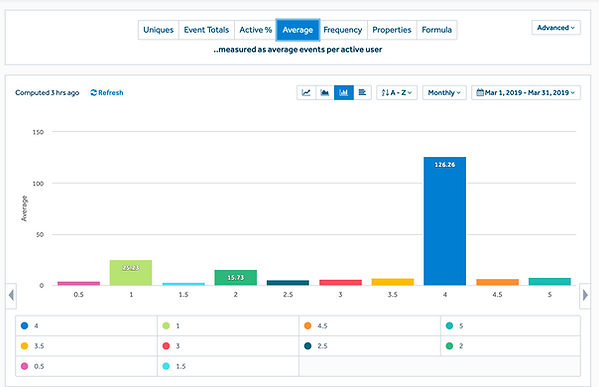599x387 pixels.
Task: Open the Formula tab
Action: pyautogui.click(x=437, y=30)
